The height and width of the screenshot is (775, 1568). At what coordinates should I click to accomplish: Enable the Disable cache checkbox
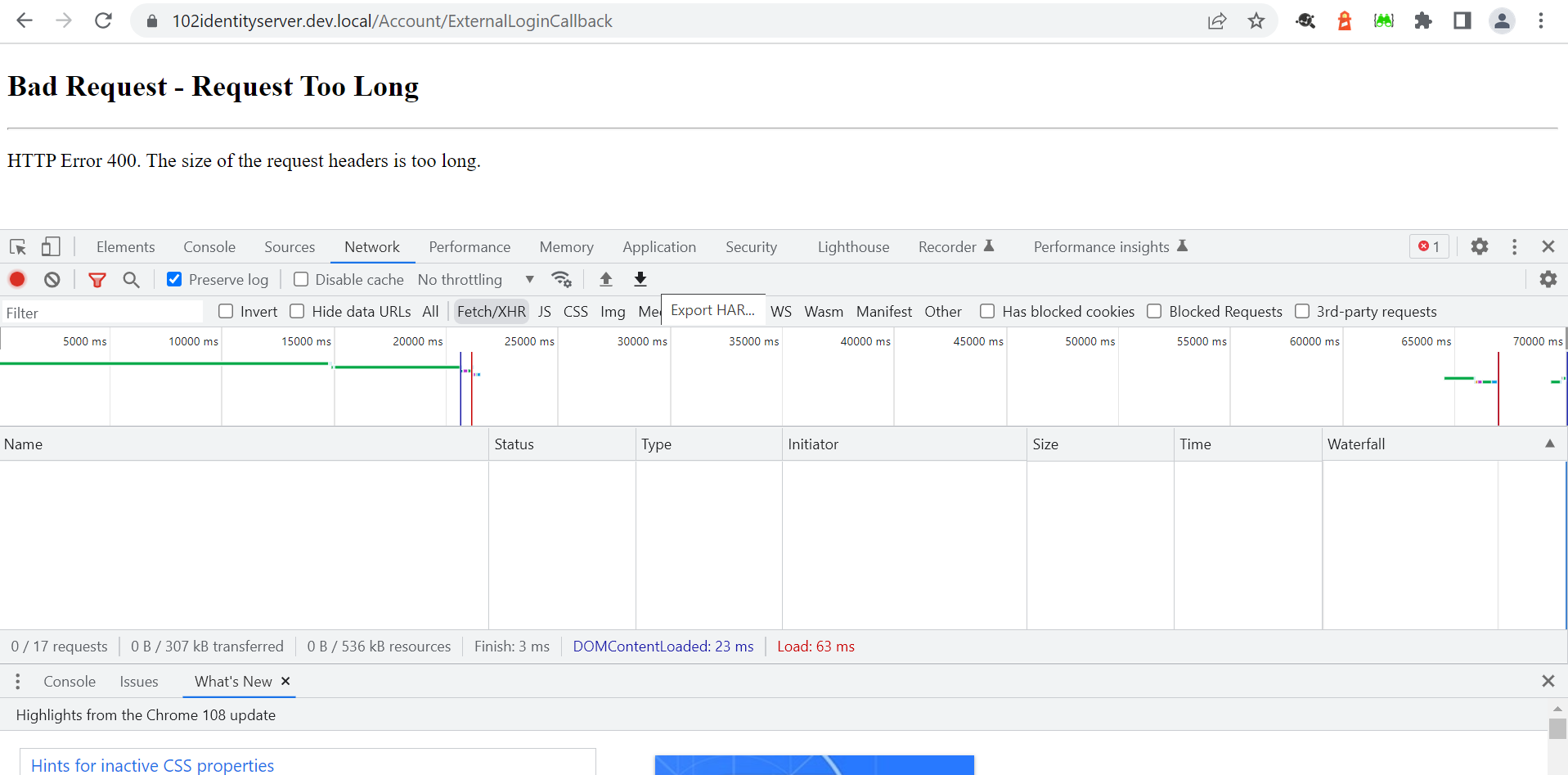click(x=301, y=279)
